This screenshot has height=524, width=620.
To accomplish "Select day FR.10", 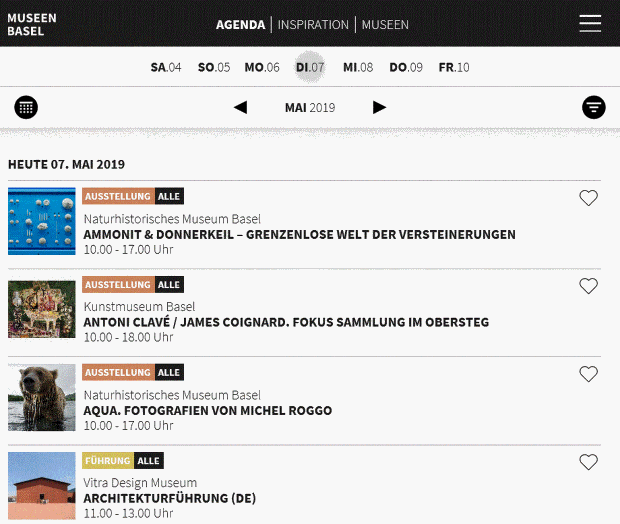I will (454, 67).
